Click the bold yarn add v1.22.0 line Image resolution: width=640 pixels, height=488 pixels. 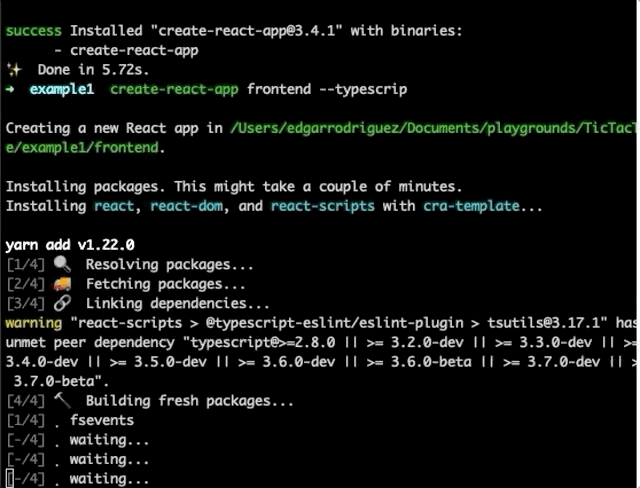tap(70, 245)
